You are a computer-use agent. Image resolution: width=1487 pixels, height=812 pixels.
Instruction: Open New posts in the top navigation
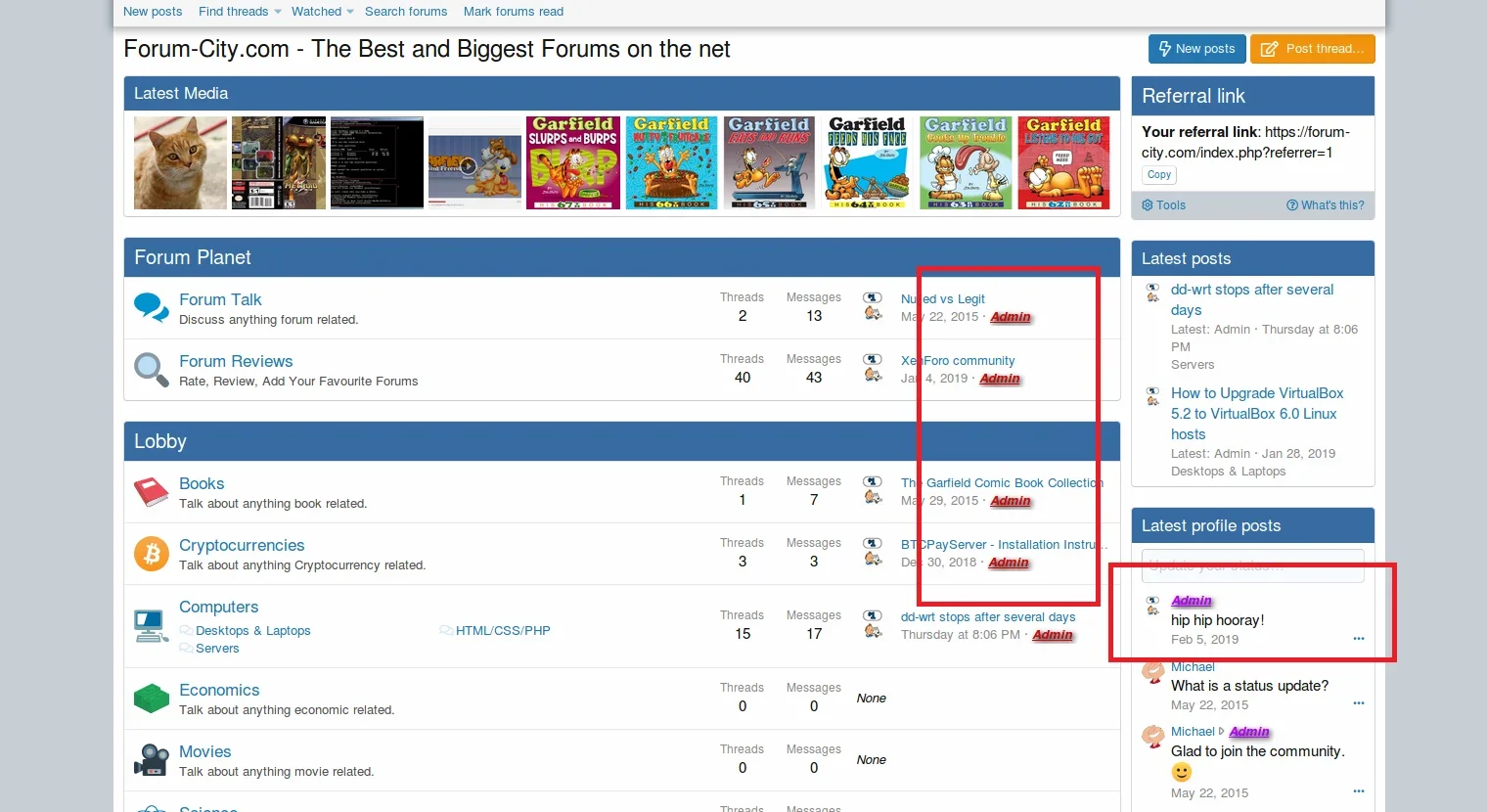[x=153, y=12]
